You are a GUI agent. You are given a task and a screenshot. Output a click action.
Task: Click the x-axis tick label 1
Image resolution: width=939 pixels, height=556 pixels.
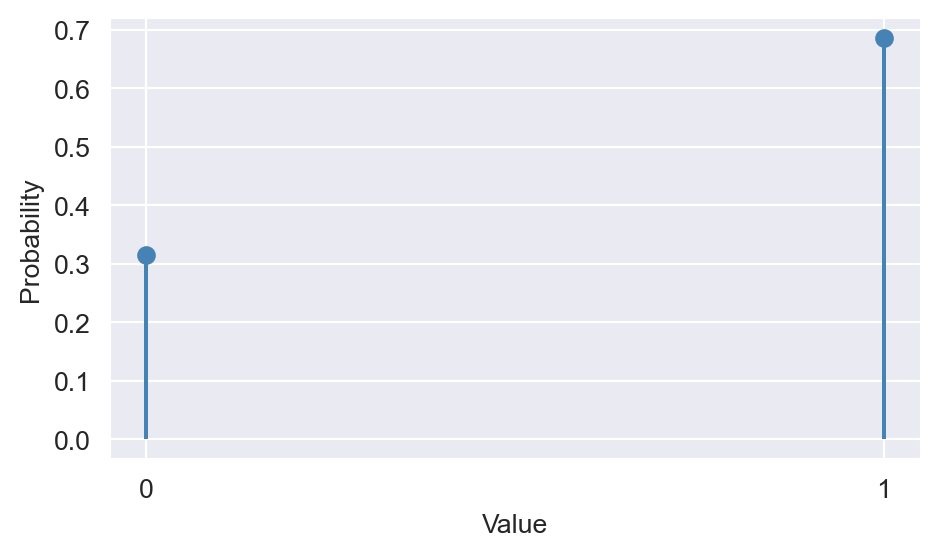[884, 489]
